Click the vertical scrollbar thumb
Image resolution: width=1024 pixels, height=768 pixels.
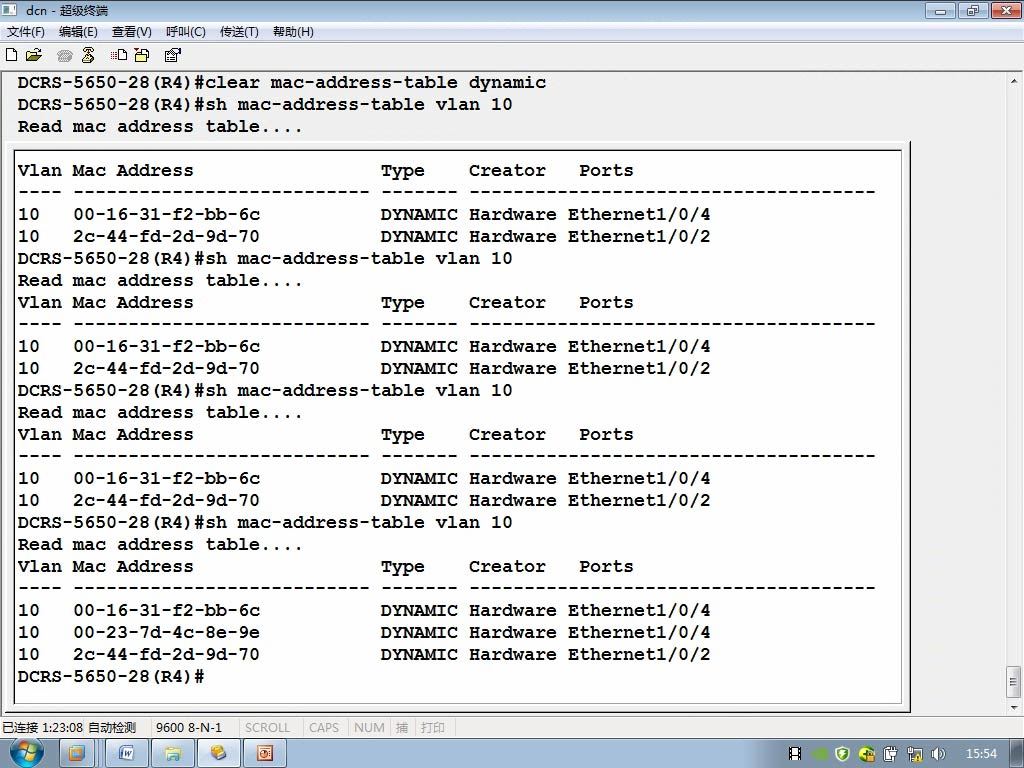(x=1014, y=682)
